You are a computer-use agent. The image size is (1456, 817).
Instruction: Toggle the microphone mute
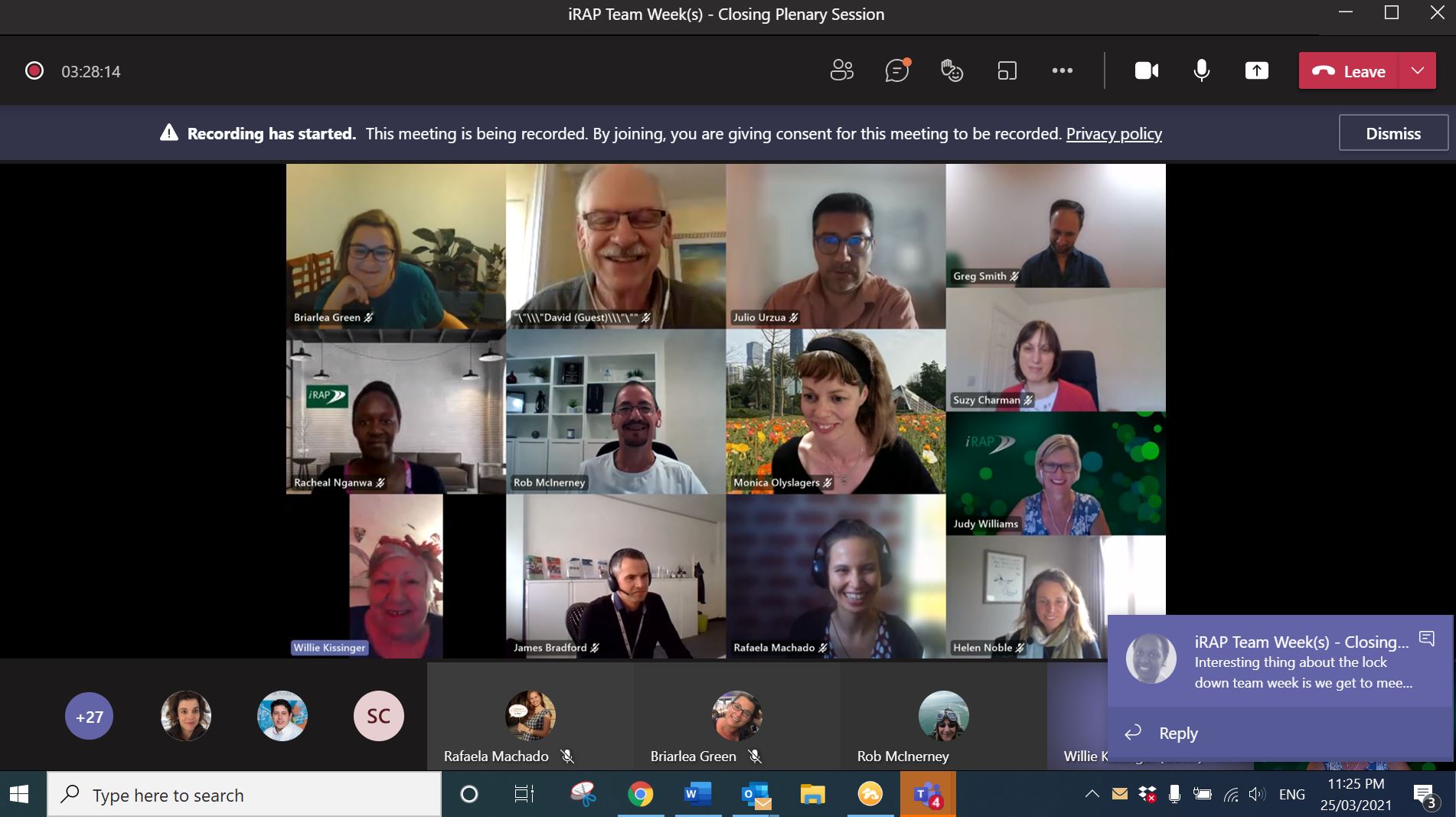coord(1202,70)
